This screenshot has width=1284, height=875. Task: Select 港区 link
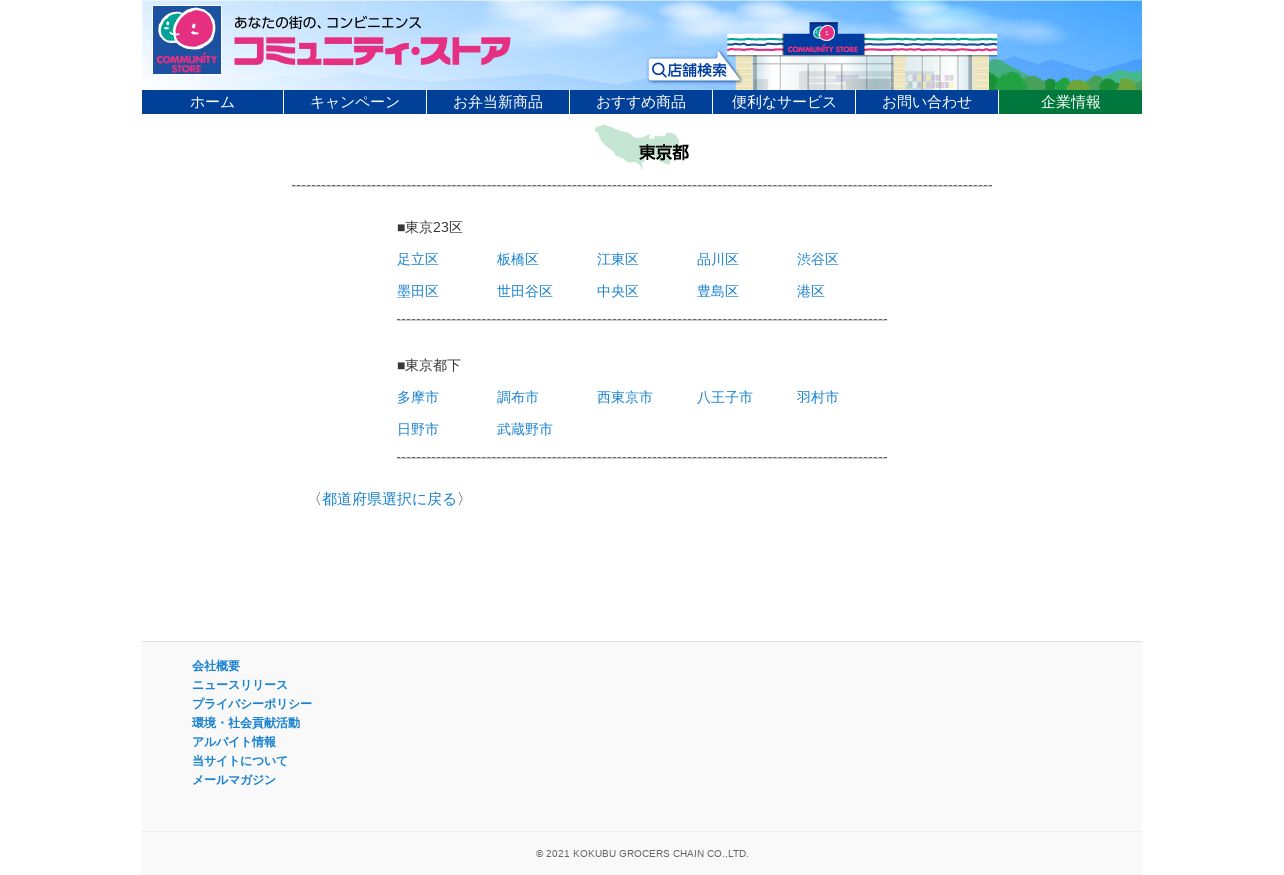pos(811,291)
